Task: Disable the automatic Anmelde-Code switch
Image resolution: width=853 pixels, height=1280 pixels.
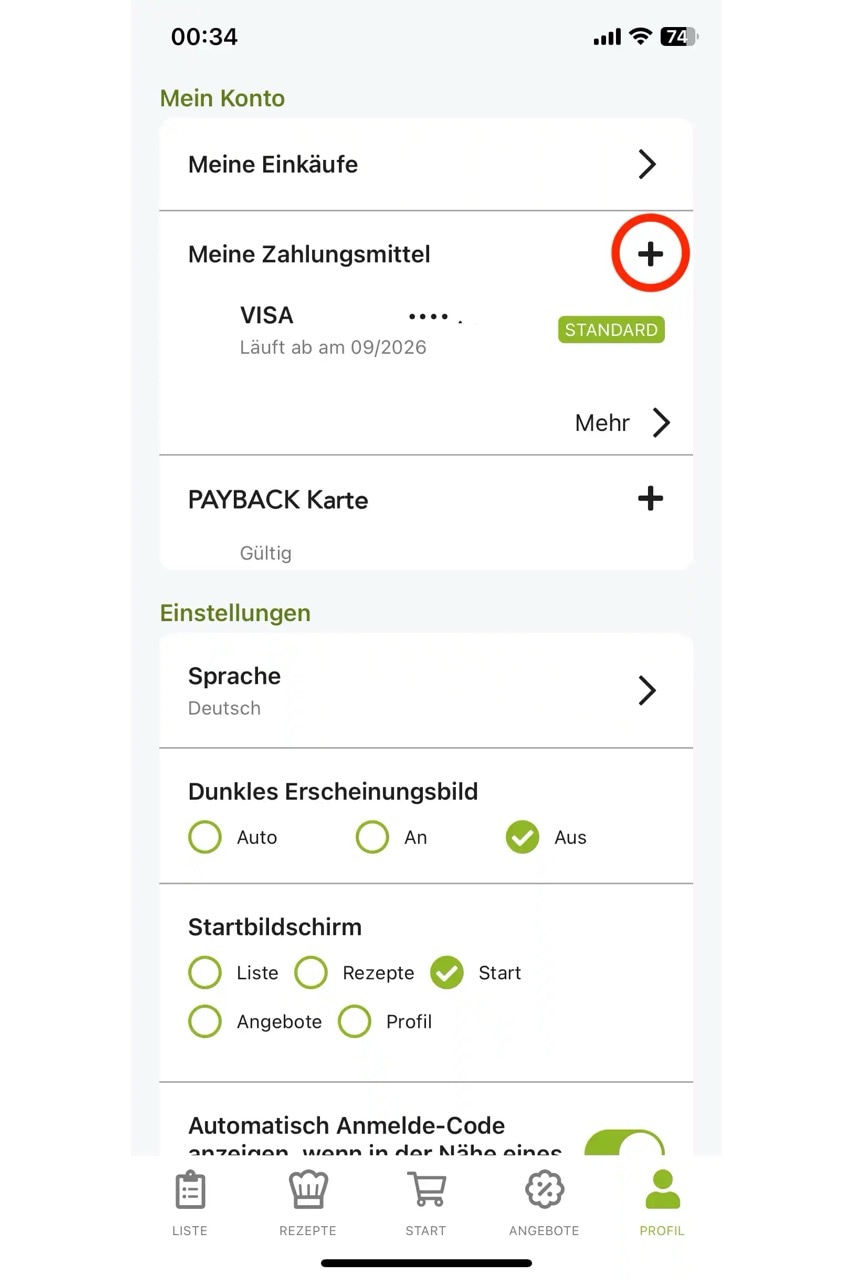Action: coord(624,1145)
